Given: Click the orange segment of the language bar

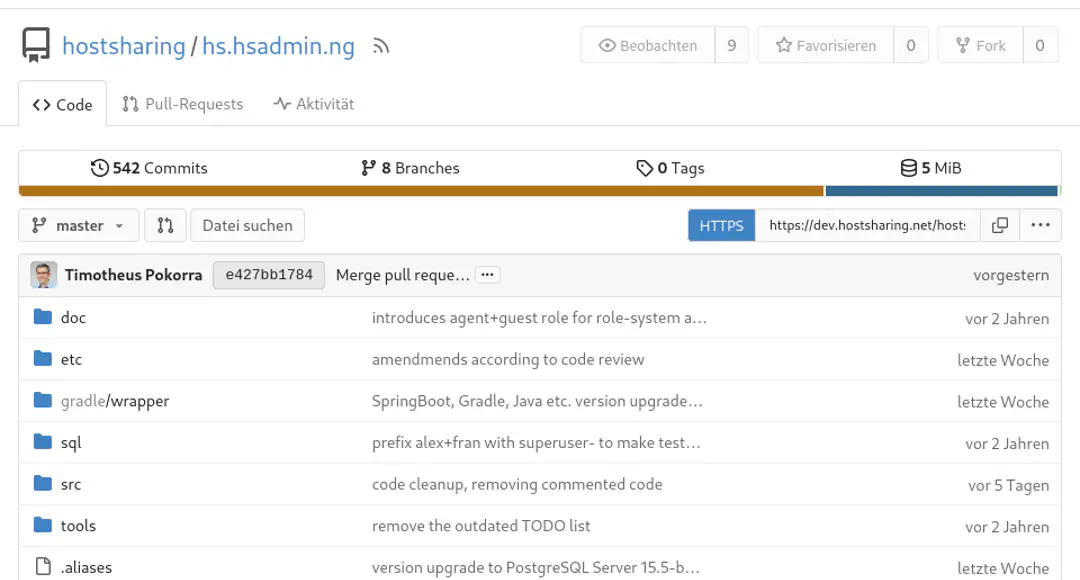Looking at the screenshot, I should (x=421, y=191).
